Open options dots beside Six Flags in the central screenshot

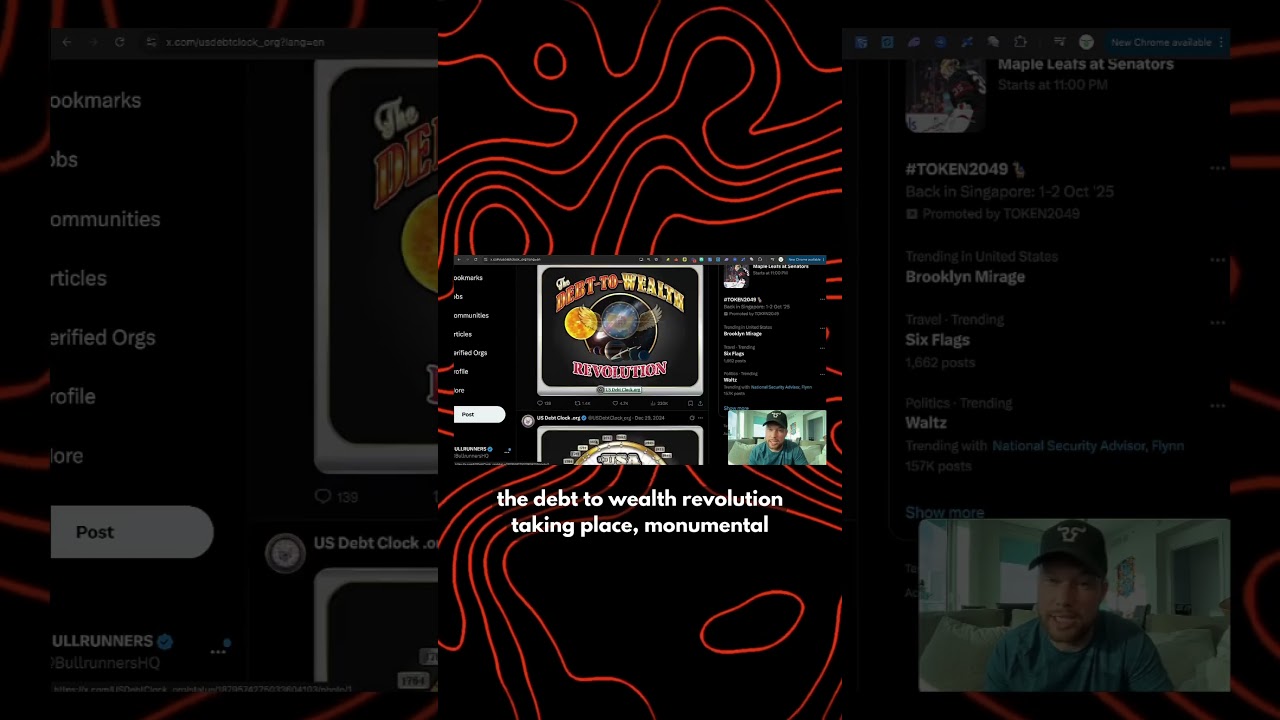tap(822, 347)
